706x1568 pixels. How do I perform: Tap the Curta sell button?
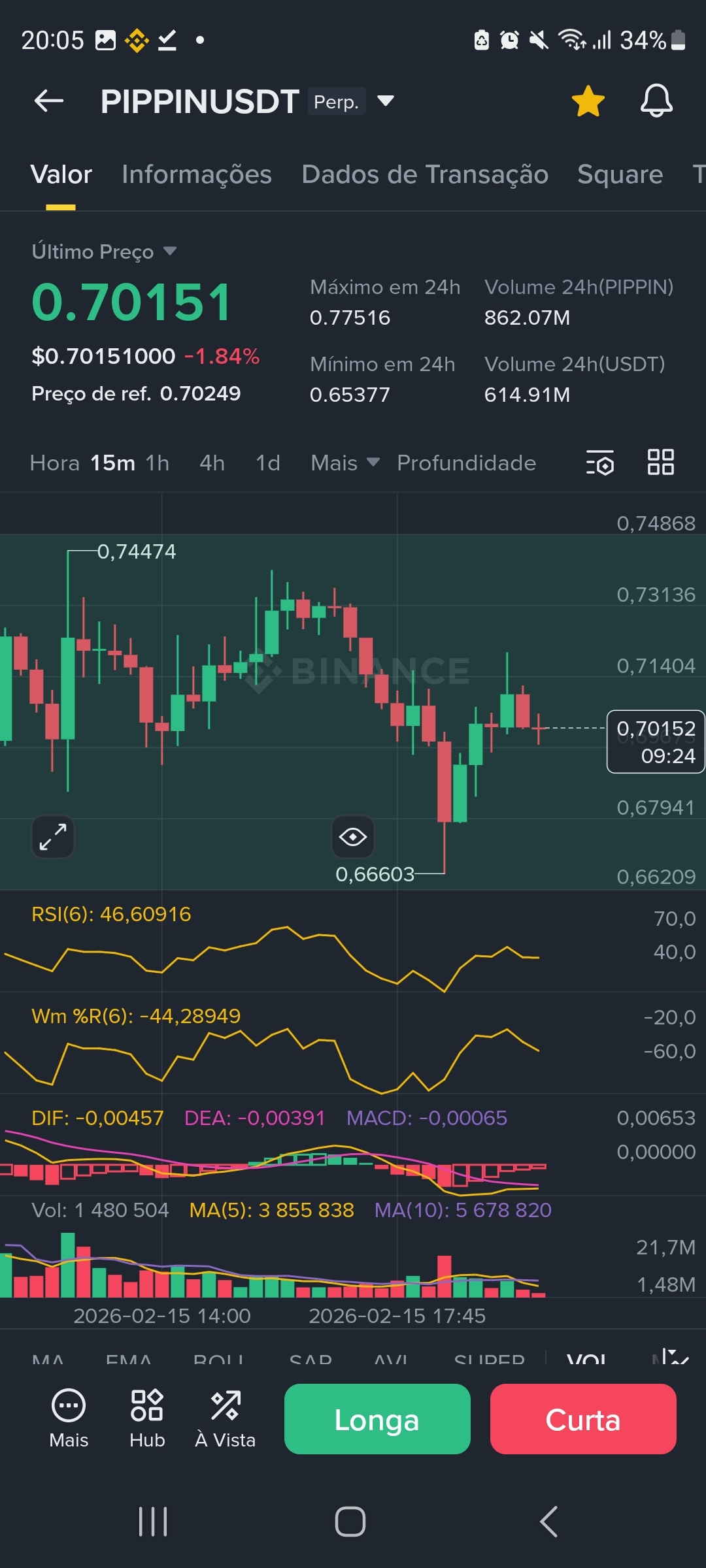point(583,1419)
